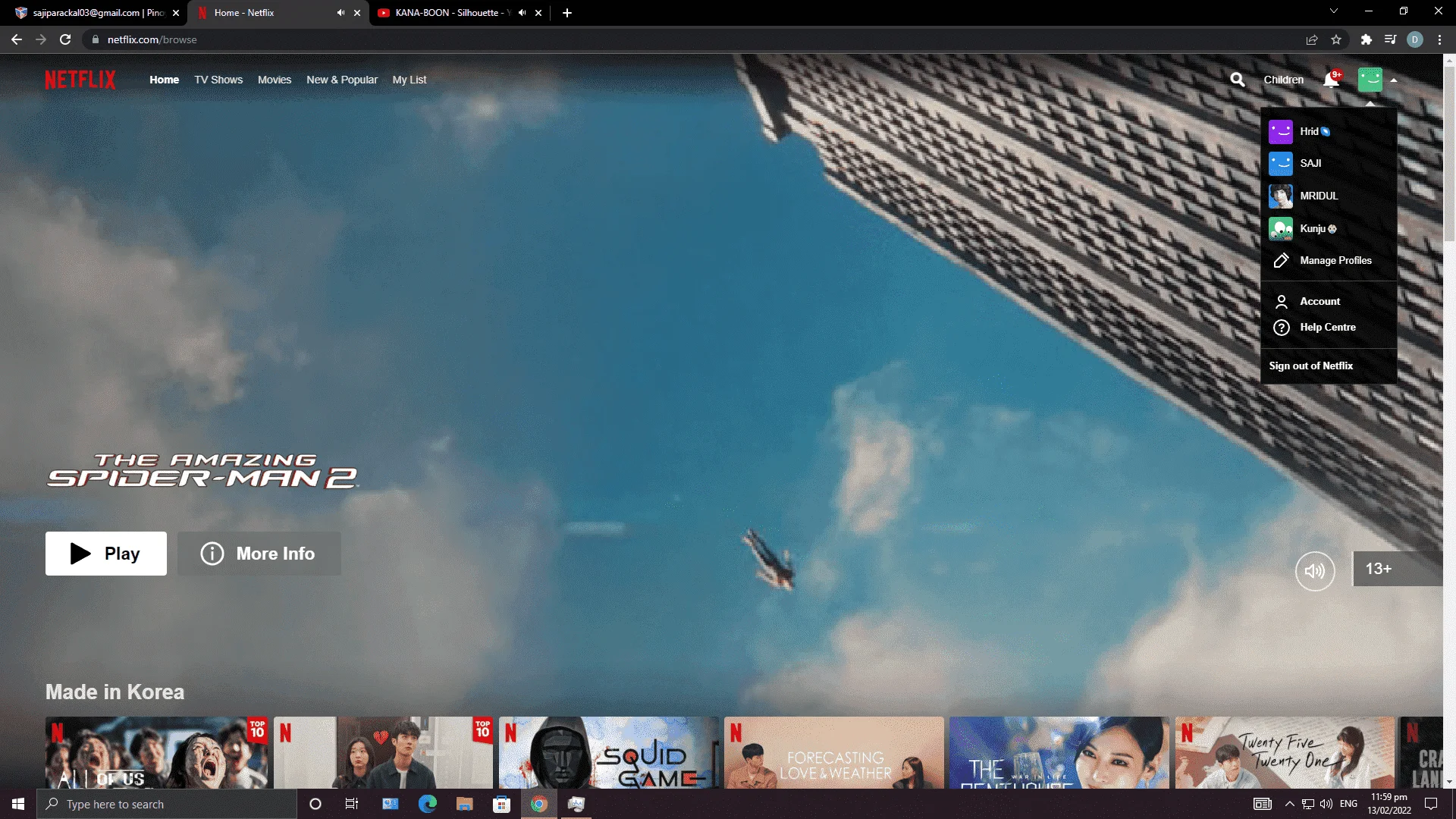Screen dimensions: 1456x819
Task: Open the tab search dropdown
Action: click(1334, 11)
